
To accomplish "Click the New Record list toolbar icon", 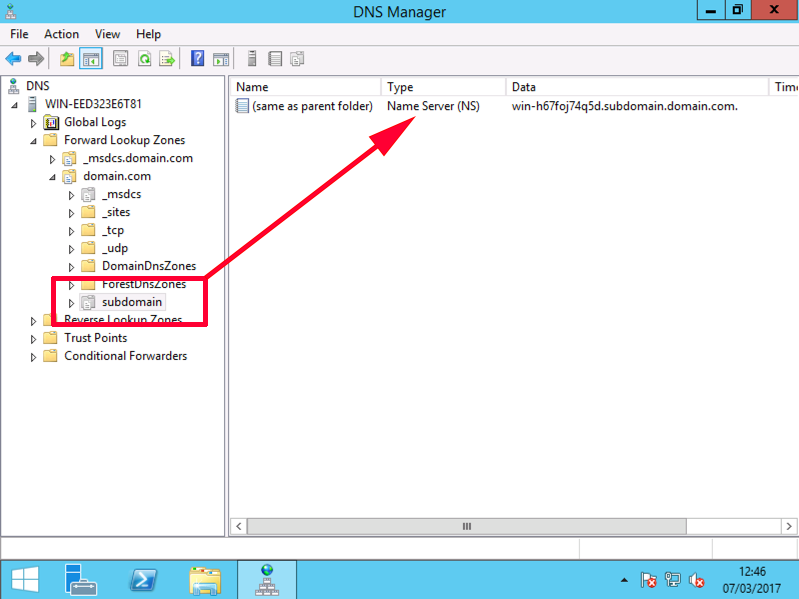I will coord(275,59).
